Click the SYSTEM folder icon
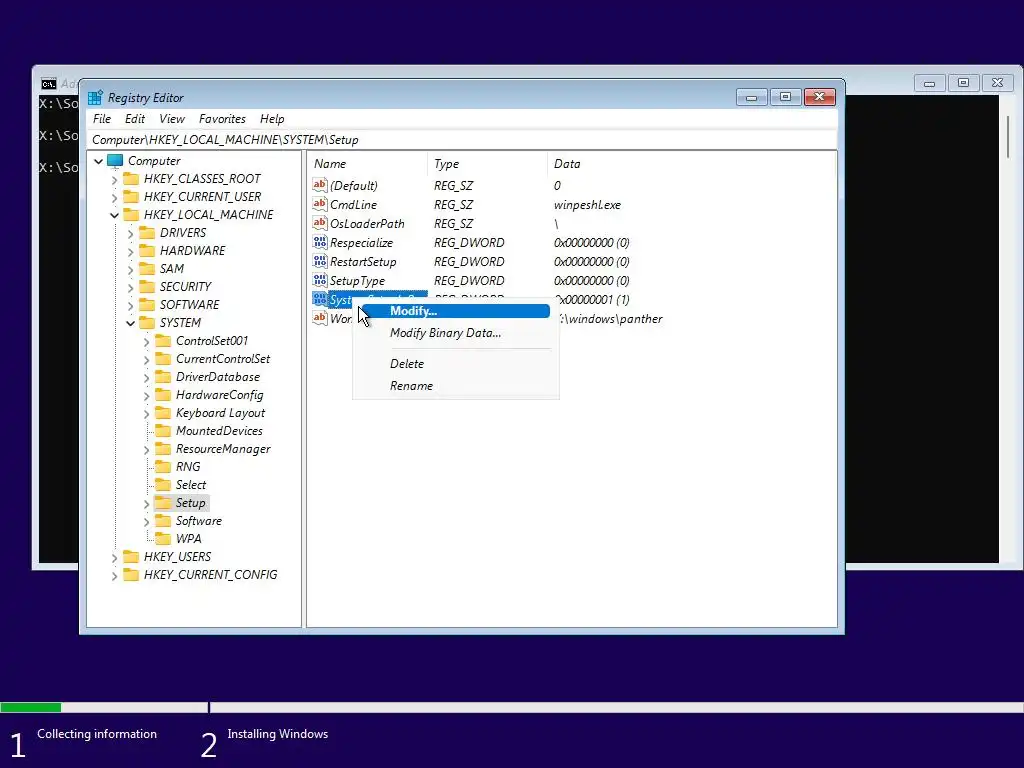1024x768 pixels. [148, 323]
